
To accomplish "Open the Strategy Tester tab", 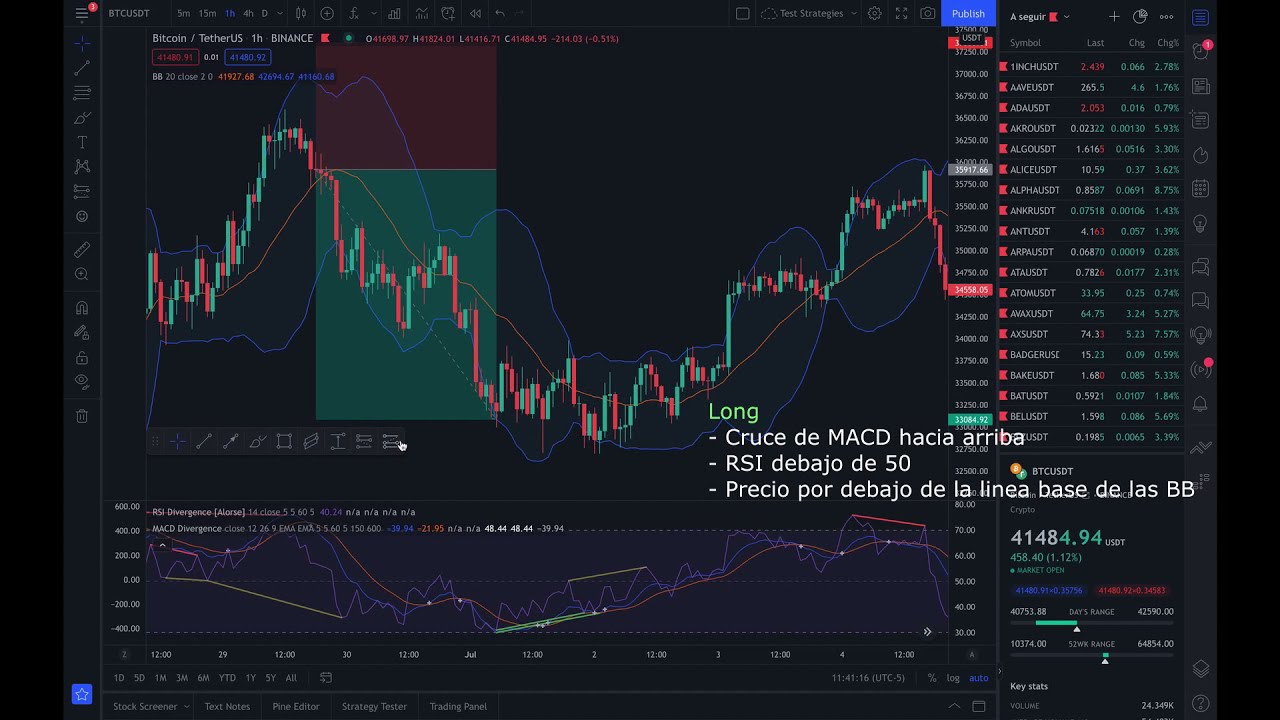I will coord(374,706).
